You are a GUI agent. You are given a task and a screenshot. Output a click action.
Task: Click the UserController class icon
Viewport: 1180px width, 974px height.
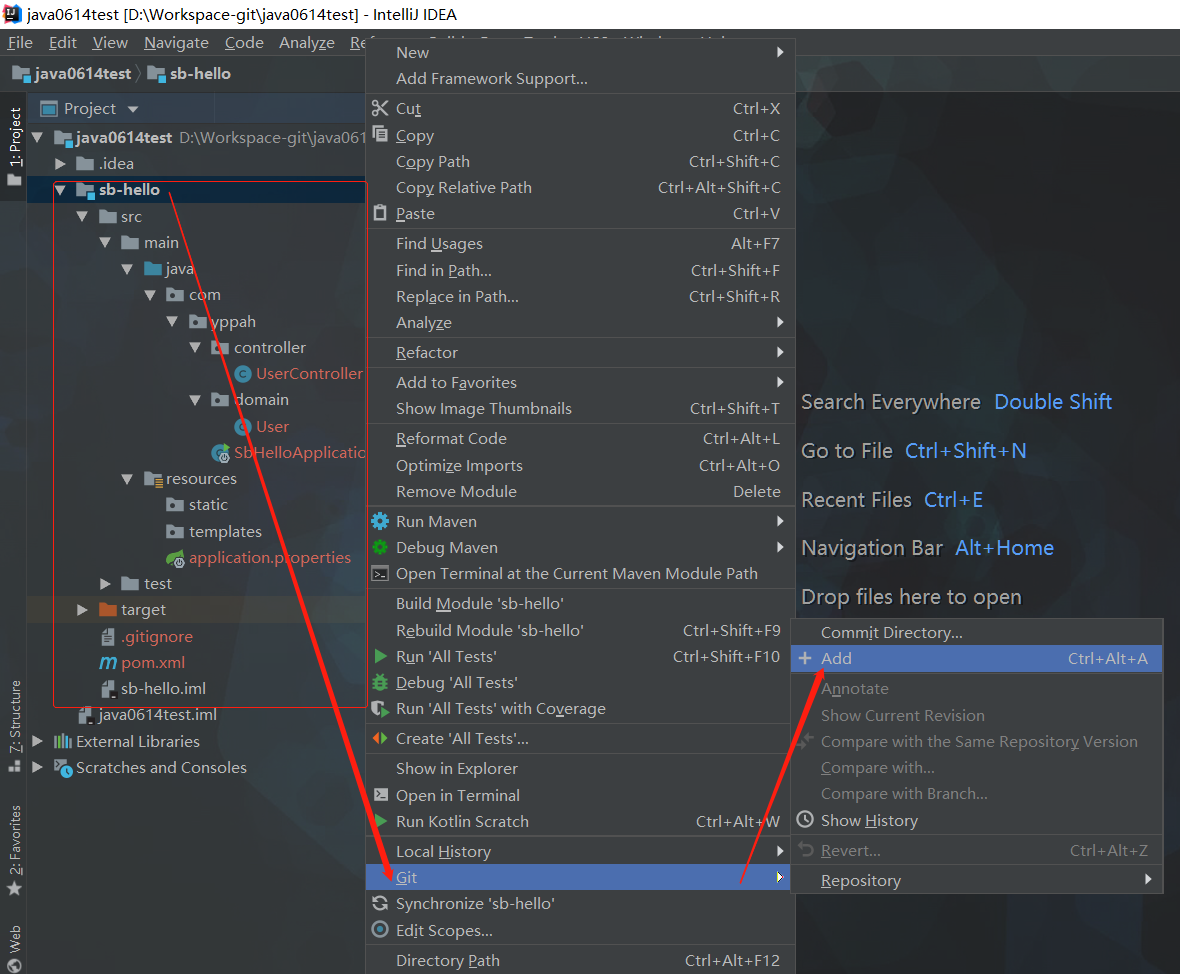242,374
